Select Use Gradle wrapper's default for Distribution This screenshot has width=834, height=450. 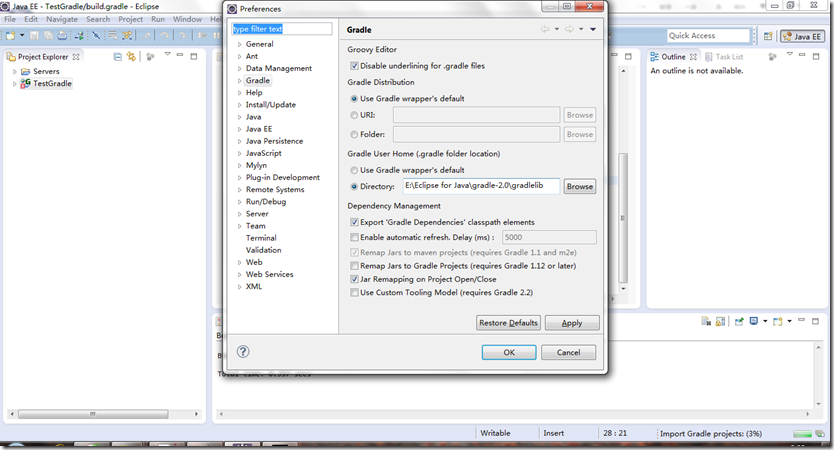(x=354, y=99)
